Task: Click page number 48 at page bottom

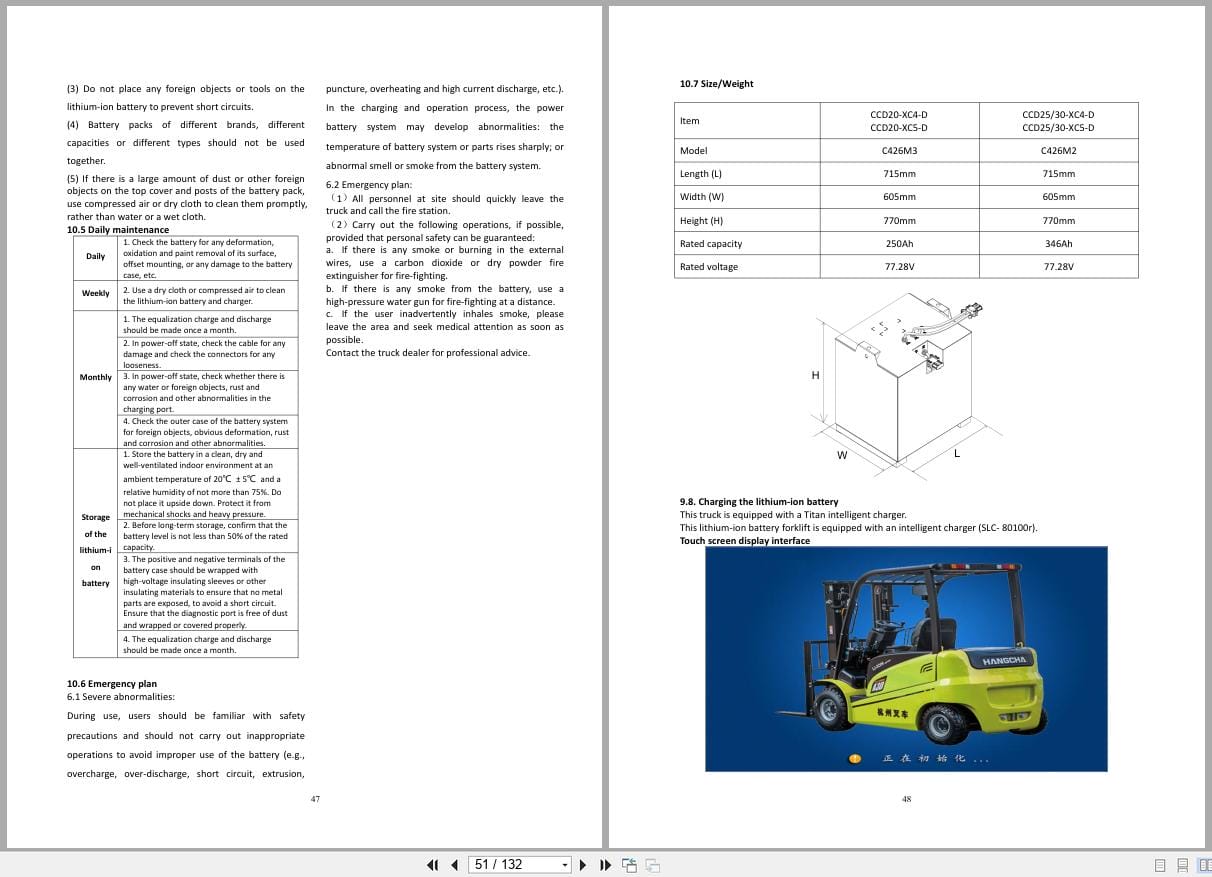Action: 907,799
